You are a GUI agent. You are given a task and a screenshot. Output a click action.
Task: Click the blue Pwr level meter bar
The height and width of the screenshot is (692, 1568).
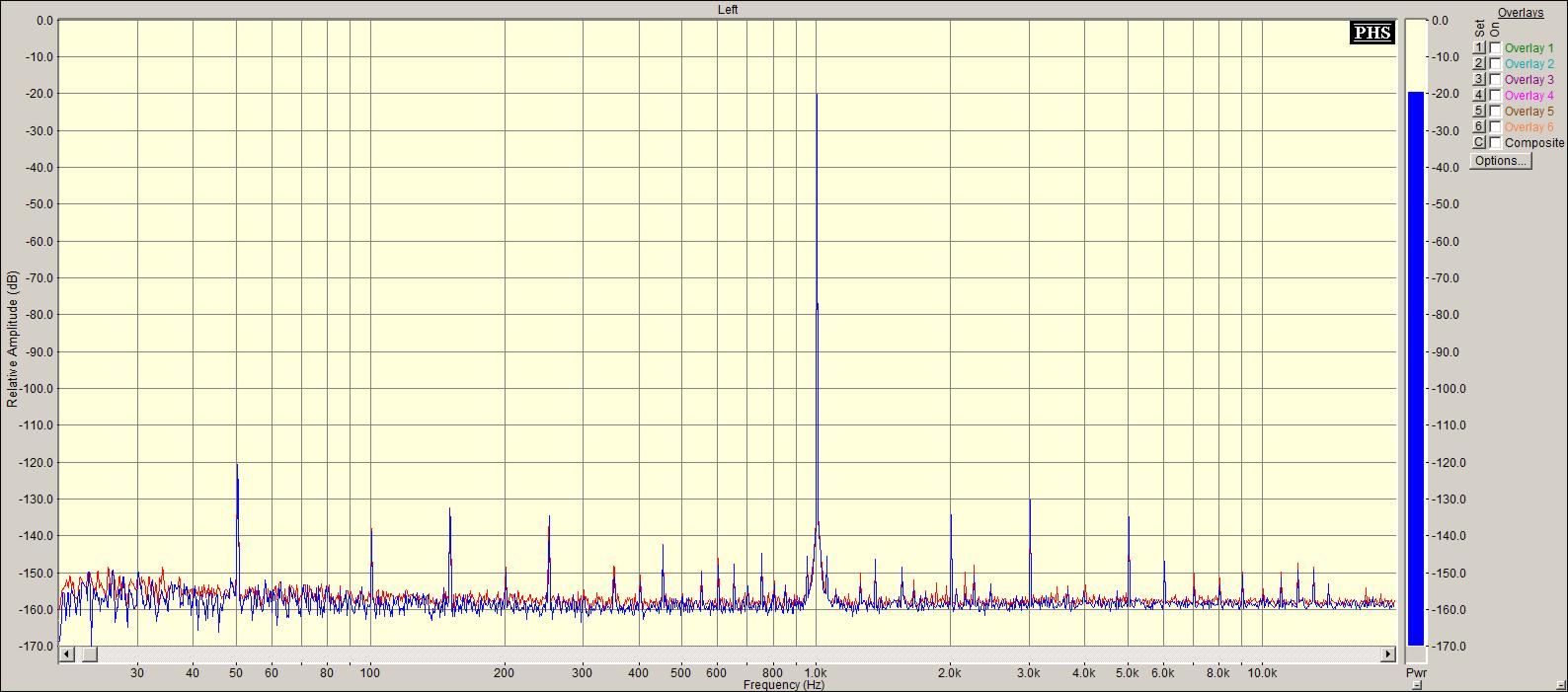[1416, 368]
